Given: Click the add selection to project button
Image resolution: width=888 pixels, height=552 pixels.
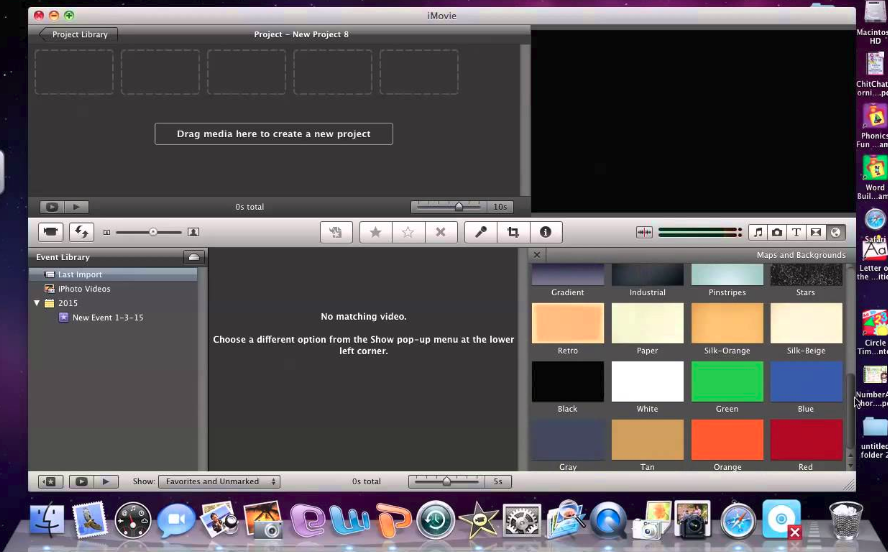Looking at the screenshot, I should pos(336,232).
